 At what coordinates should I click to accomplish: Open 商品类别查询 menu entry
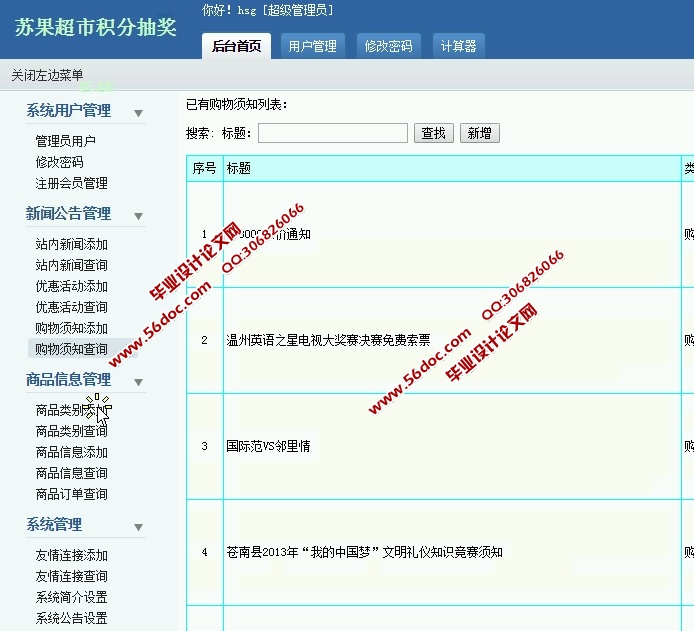click(x=72, y=431)
